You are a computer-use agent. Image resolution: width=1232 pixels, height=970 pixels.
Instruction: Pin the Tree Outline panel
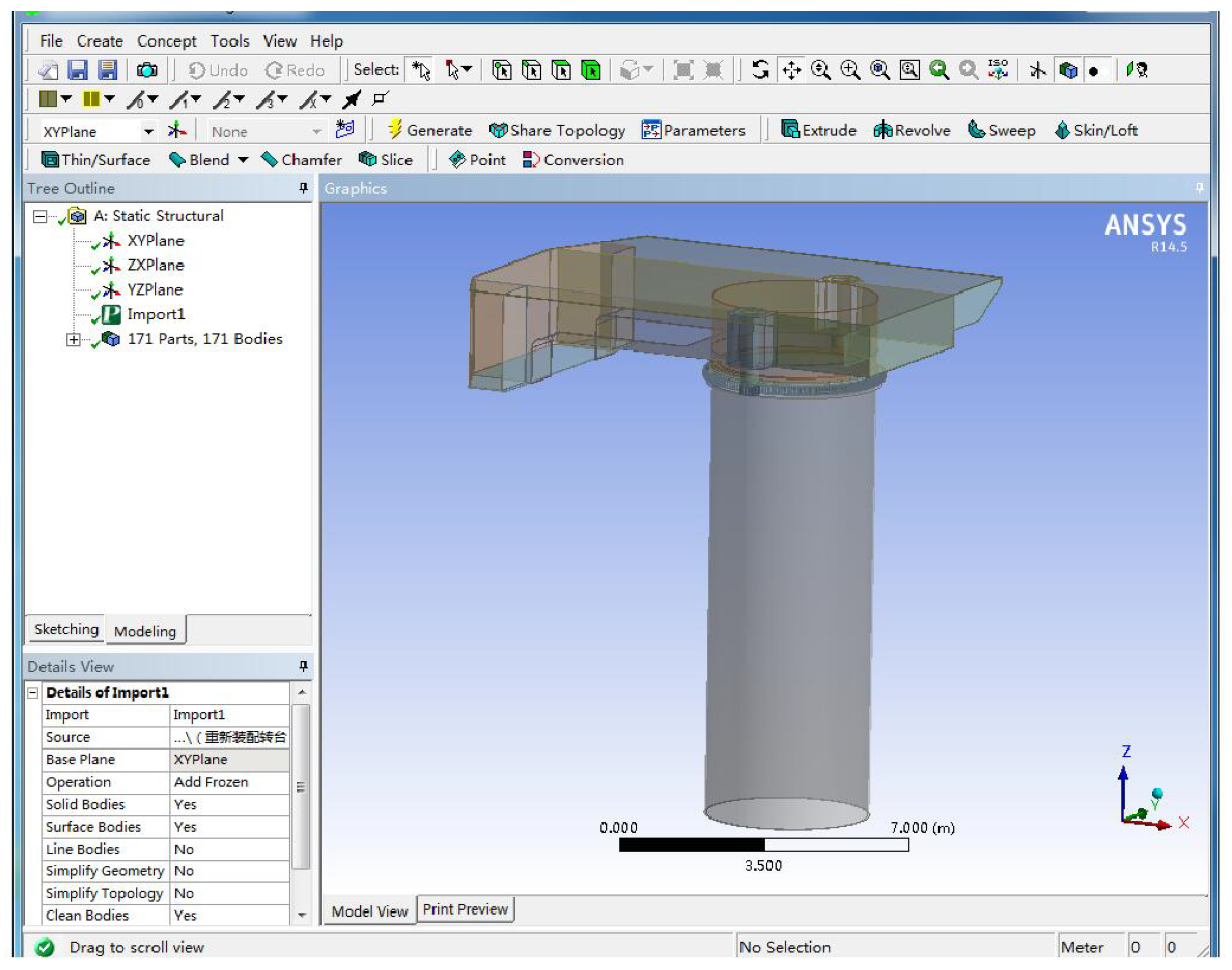(304, 187)
